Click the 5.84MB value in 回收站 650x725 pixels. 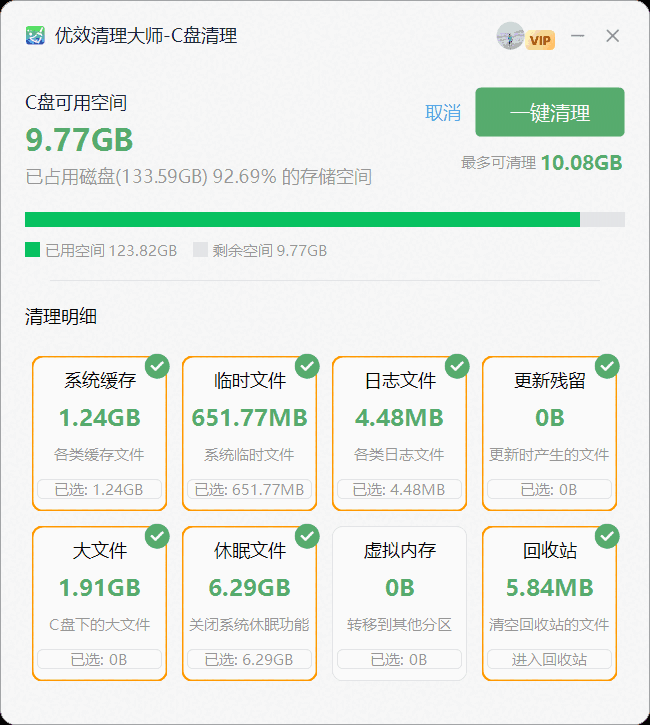coord(549,588)
